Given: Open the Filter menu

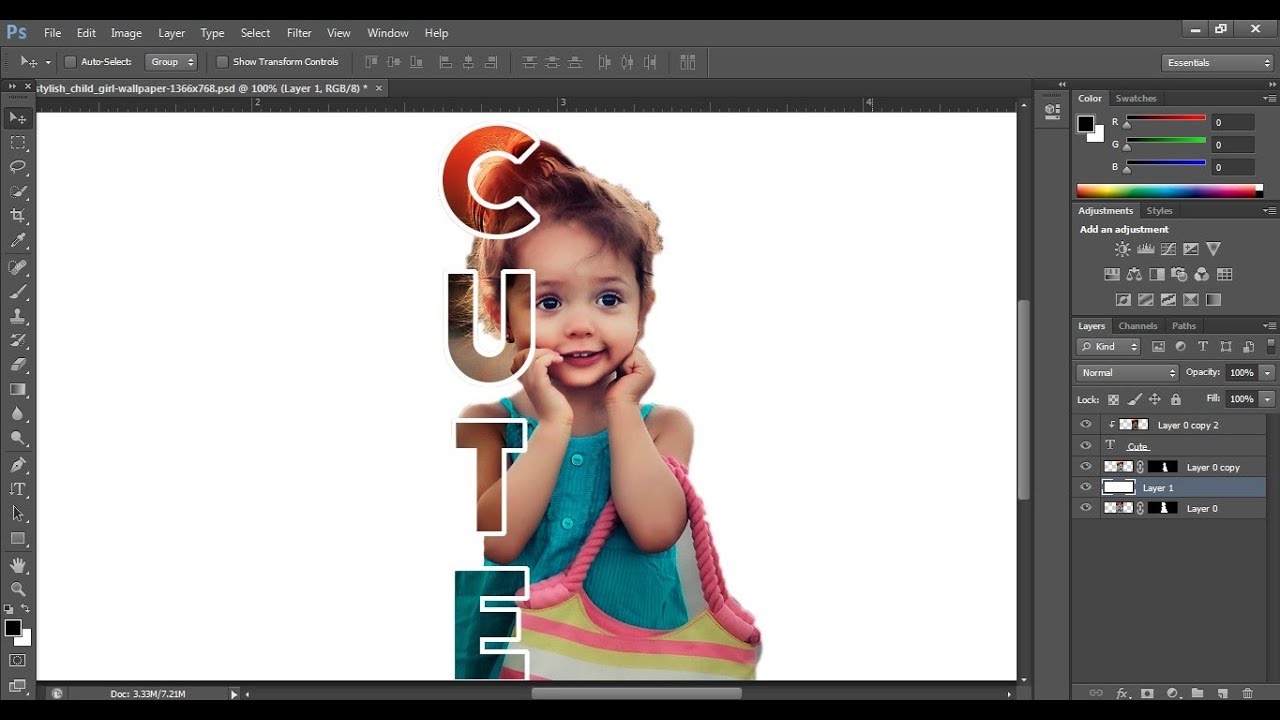Looking at the screenshot, I should tap(299, 33).
